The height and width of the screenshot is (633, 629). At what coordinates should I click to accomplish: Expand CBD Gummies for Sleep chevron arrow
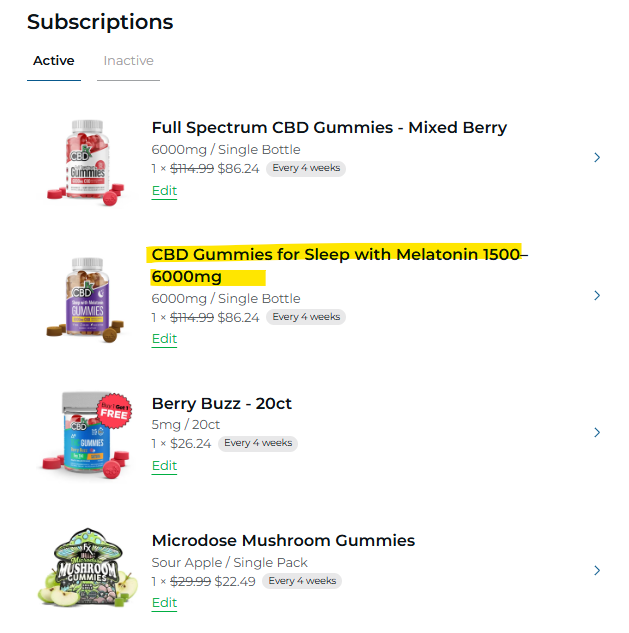point(597,296)
